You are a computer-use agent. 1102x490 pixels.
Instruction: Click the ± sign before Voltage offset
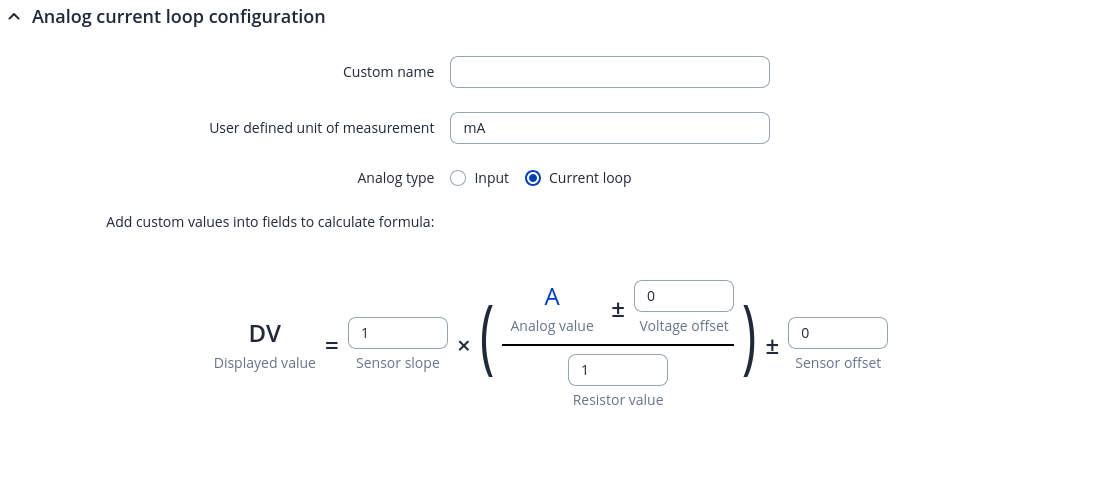[618, 310]
